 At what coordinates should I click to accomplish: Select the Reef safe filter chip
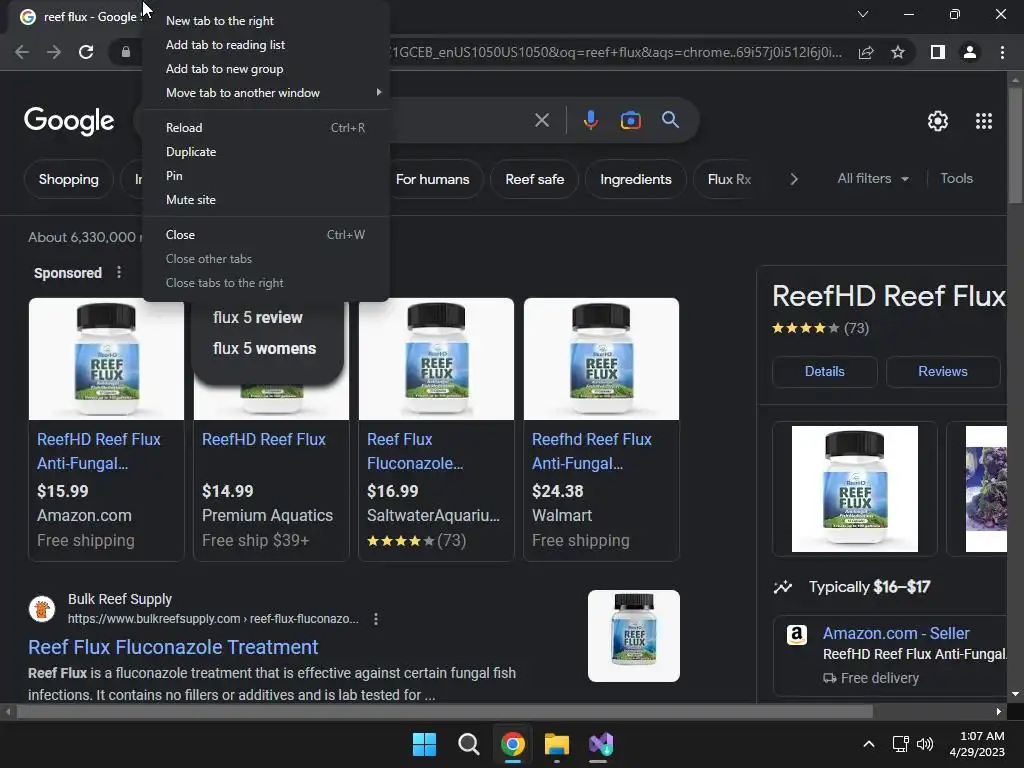[x=534, y=179]
